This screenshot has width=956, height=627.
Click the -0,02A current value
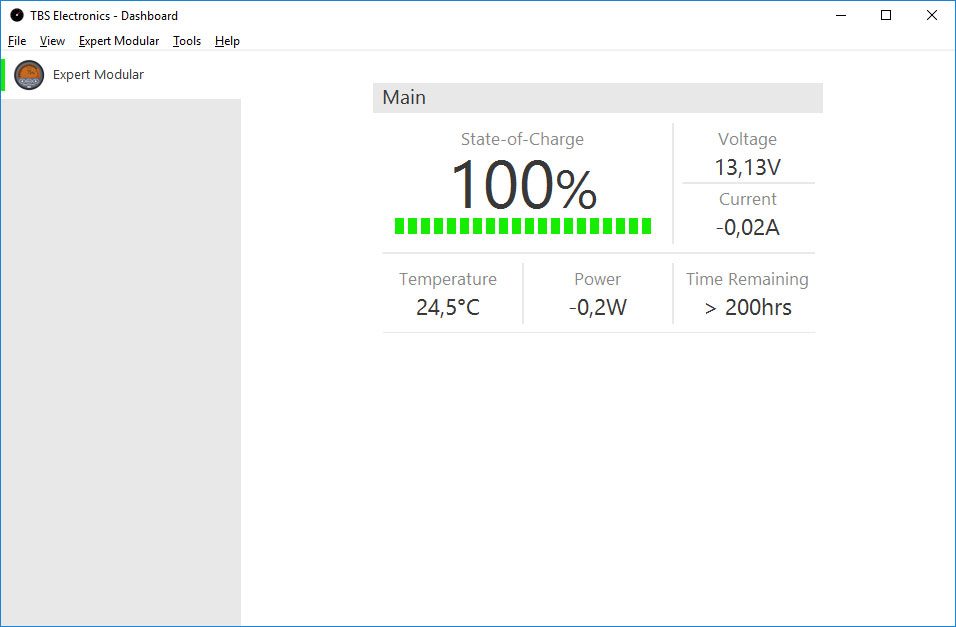tap(747, 227)
